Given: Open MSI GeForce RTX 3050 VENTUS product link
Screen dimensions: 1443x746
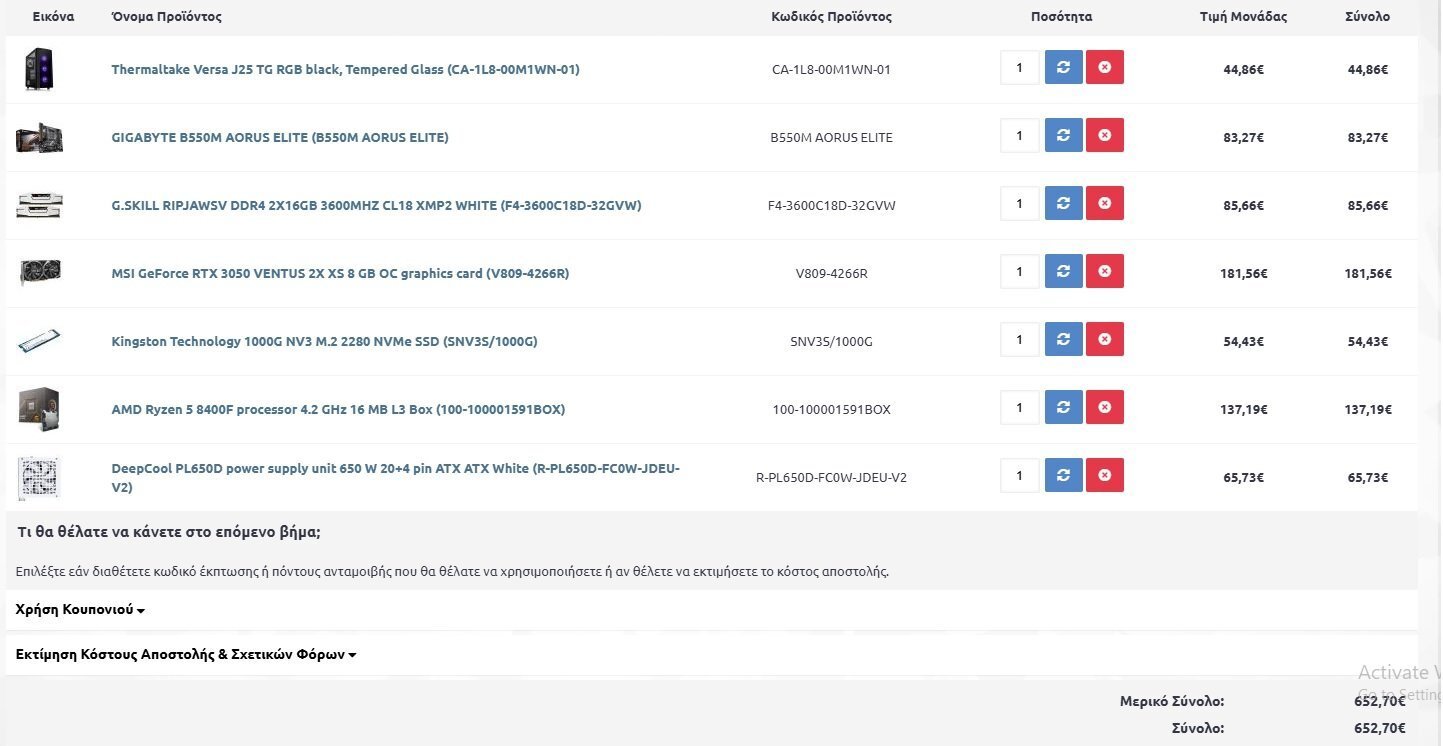Looking at the screenshot, I should tap(340, 273).
